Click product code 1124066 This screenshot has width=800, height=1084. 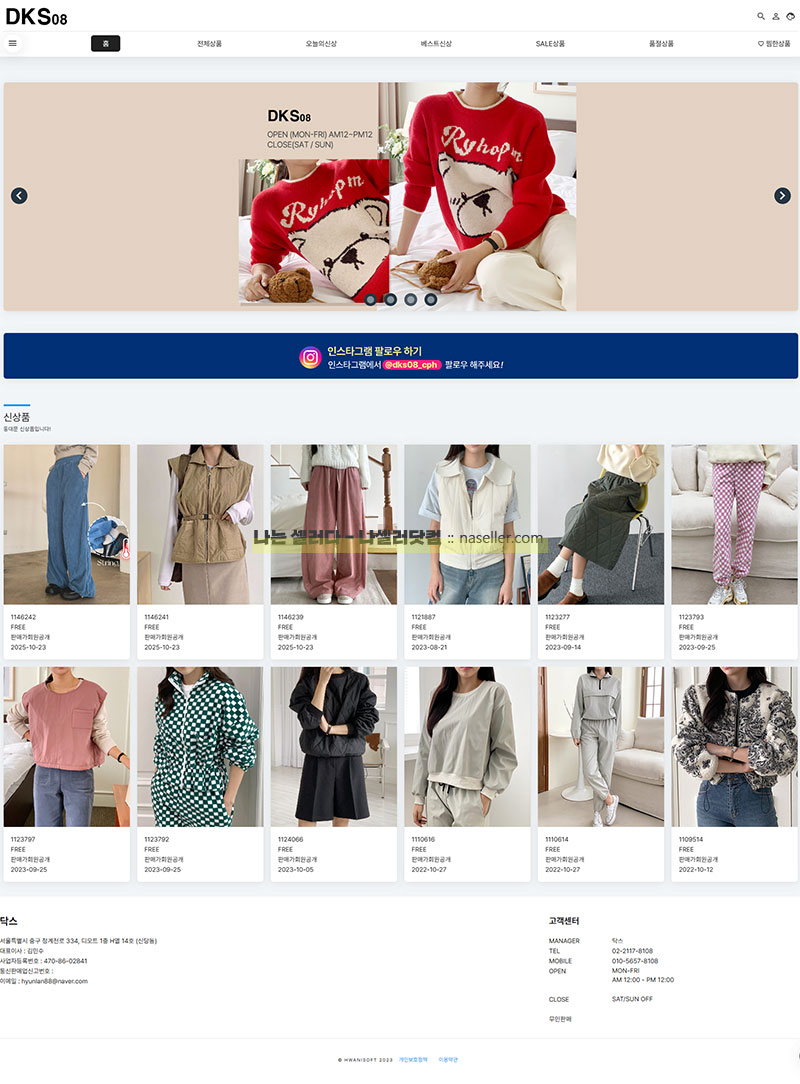pos(290,839)
